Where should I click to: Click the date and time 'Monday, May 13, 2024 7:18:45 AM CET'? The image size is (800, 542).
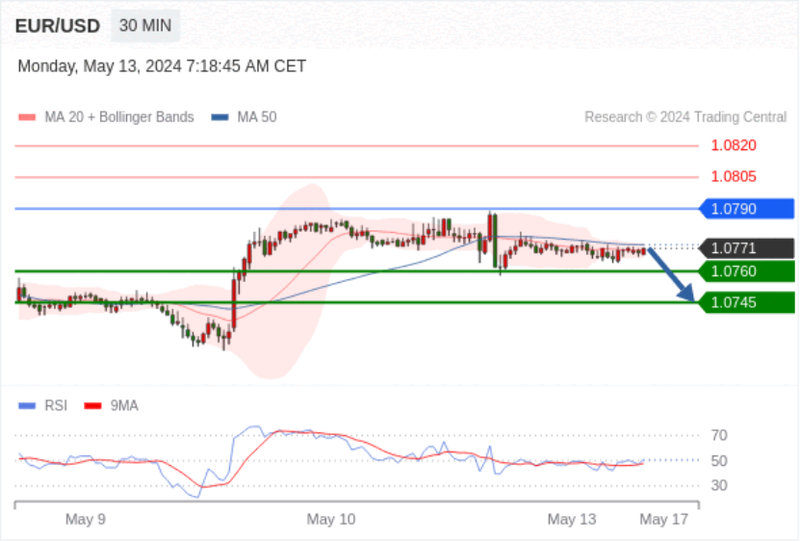pos(162,66)
